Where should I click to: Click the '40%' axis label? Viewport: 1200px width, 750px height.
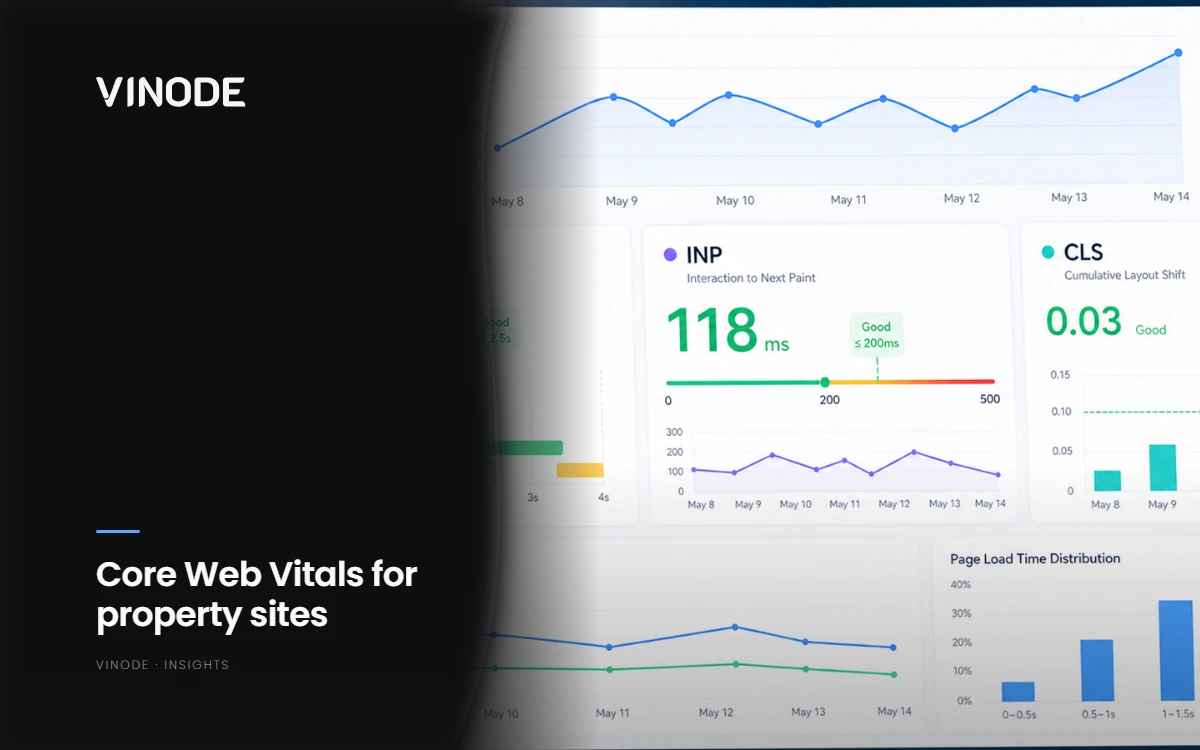(961, 585)
